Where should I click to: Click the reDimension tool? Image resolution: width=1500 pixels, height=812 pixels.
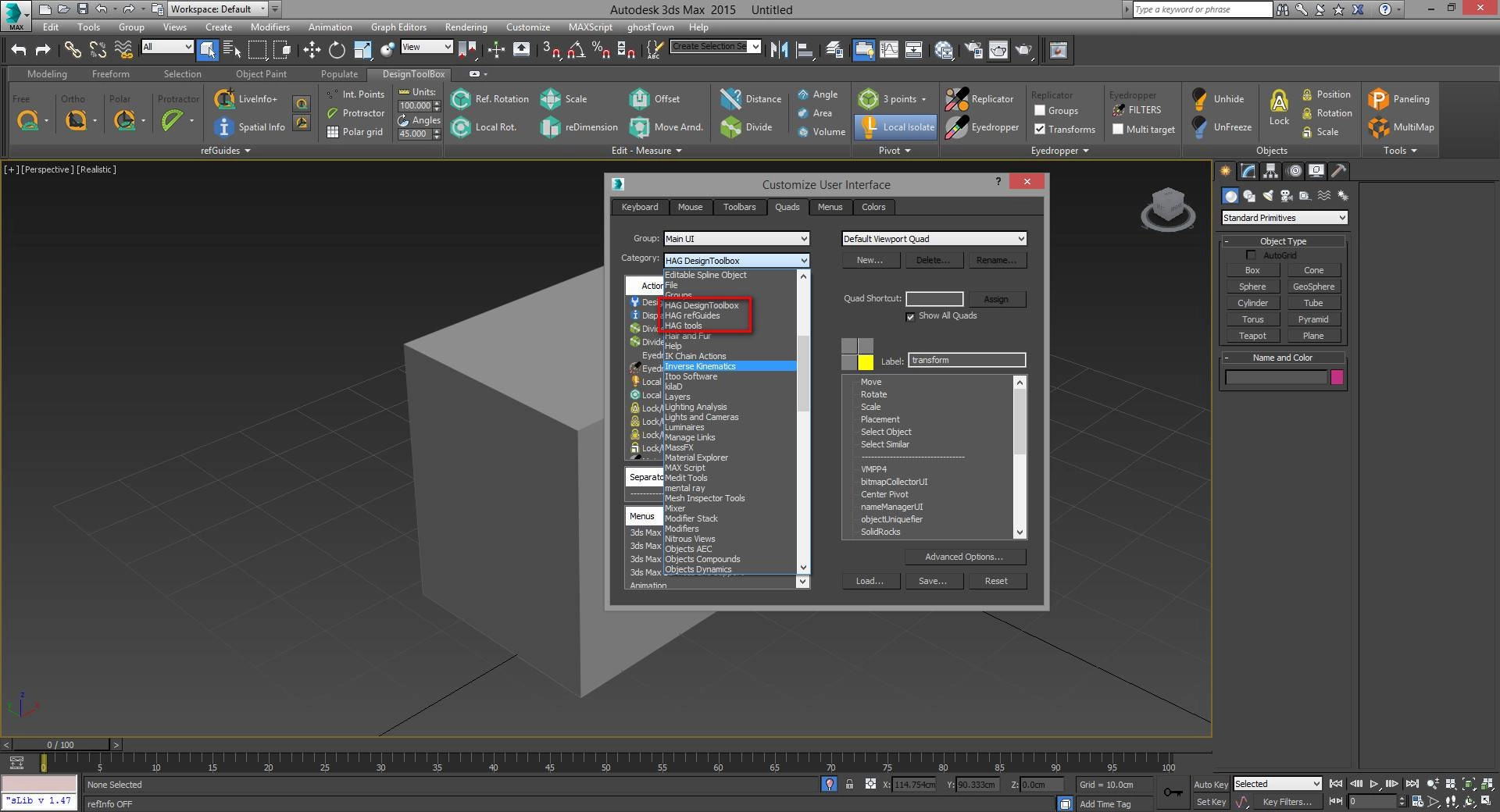(579, 126)
